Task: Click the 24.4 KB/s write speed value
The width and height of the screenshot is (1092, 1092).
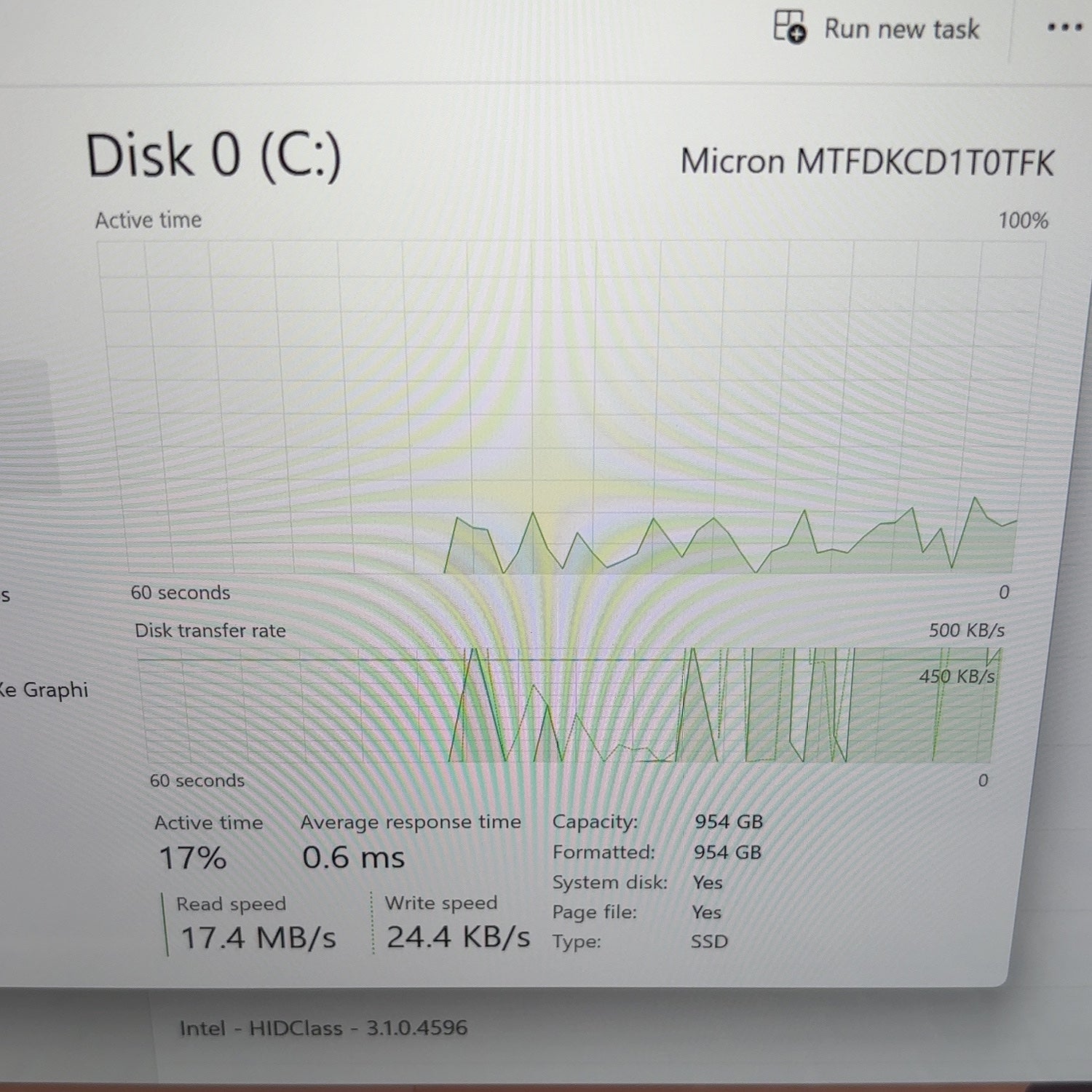Action: click(458, 937)
